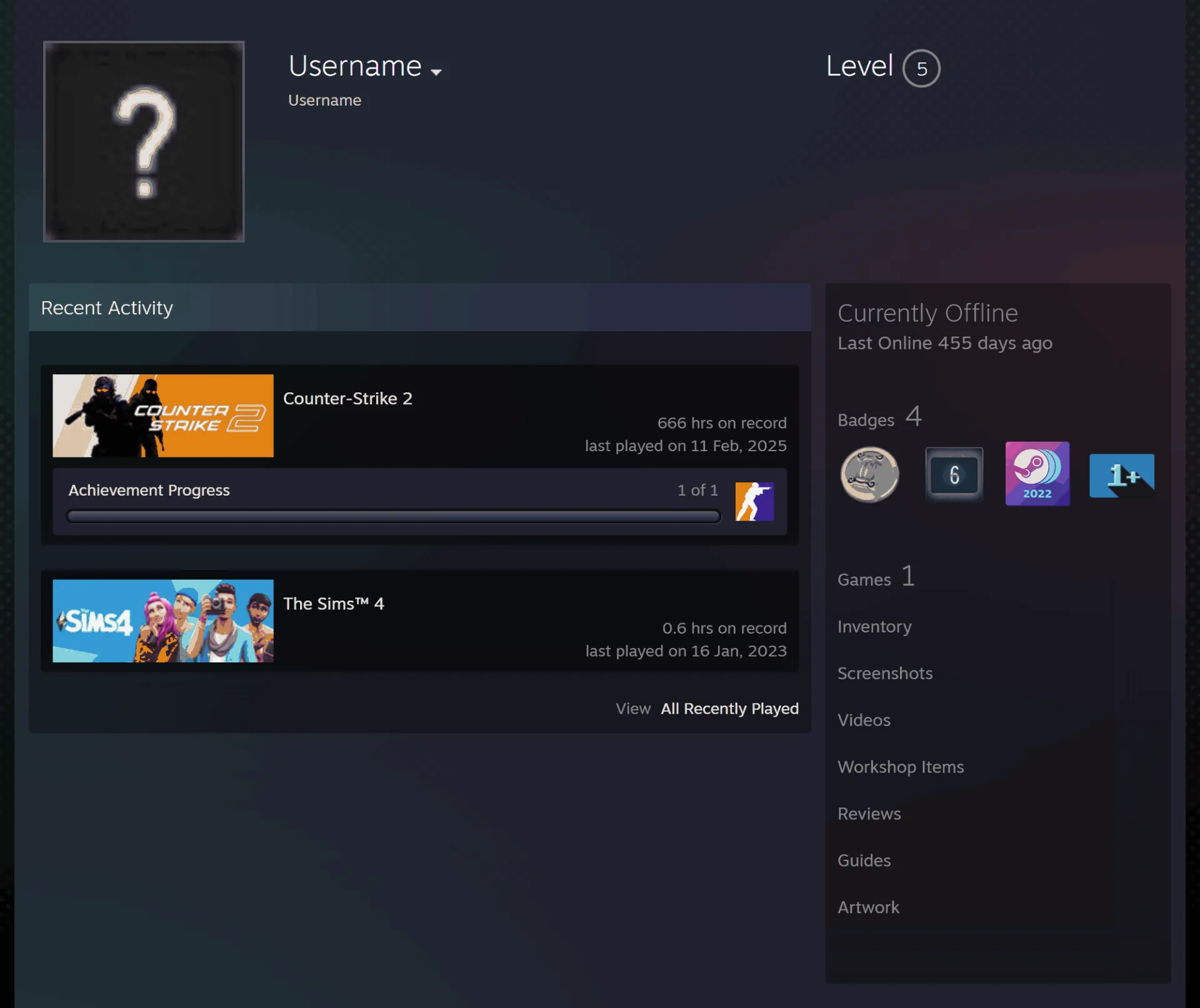This screenshot has height=1008, width=1200.
Task: Open the Counter-Strike 2 banner image
Action: tap(163, 416)
